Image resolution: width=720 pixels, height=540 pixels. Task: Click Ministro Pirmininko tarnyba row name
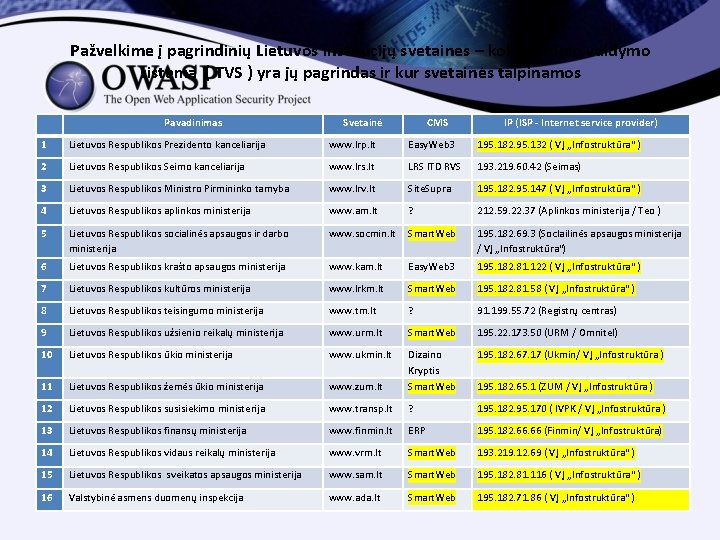click(x=179, y=189)
